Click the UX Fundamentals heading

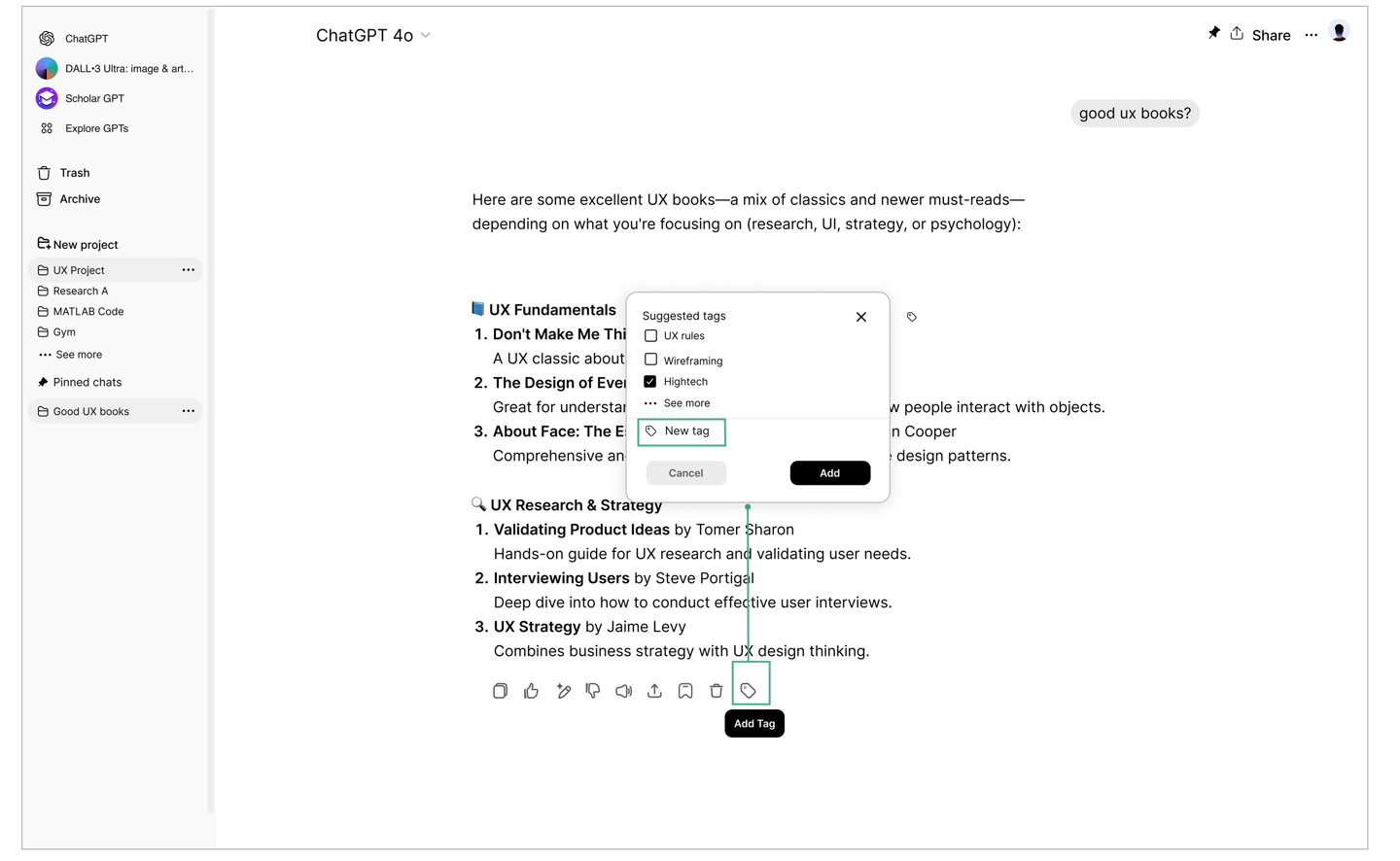point(552,310)
